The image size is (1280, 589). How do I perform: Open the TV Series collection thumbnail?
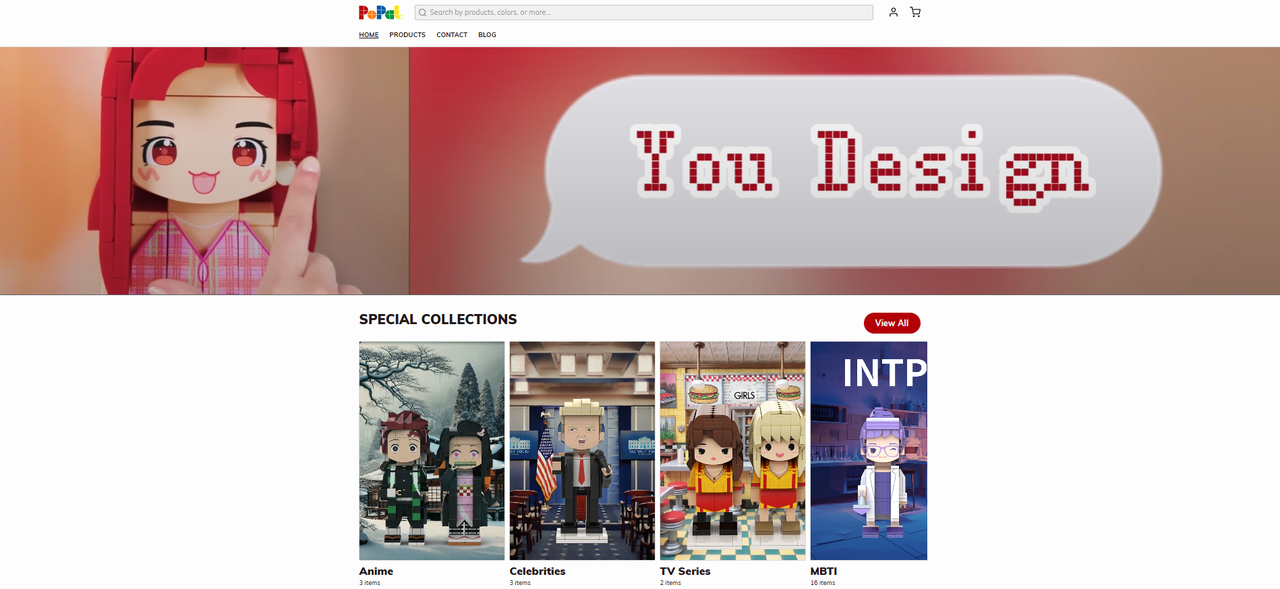point(732,450)
